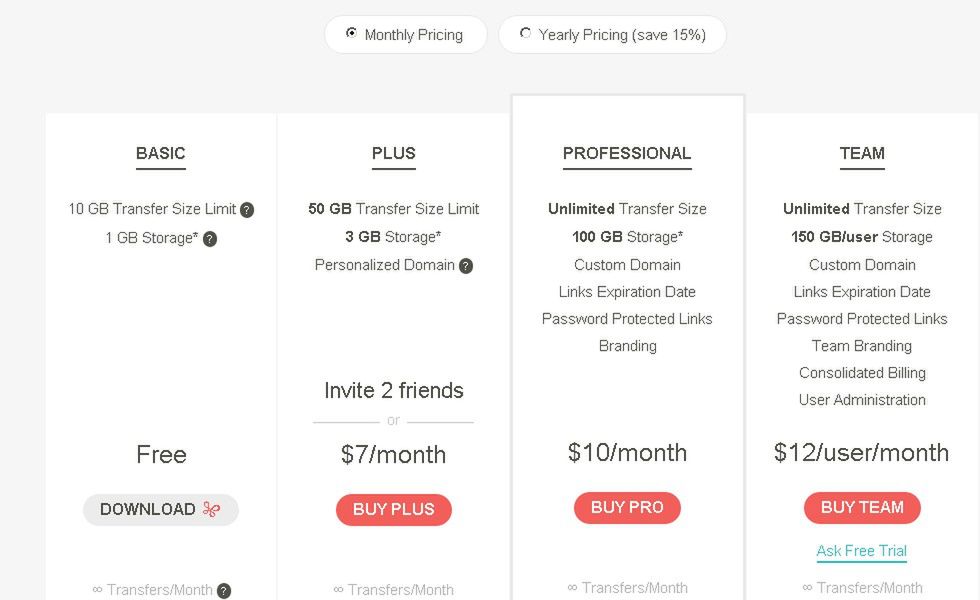The height and width of the screenshot is (600, 980).
Task: Click the PROFESSIONAL plan heading
Action: [627, 154]
